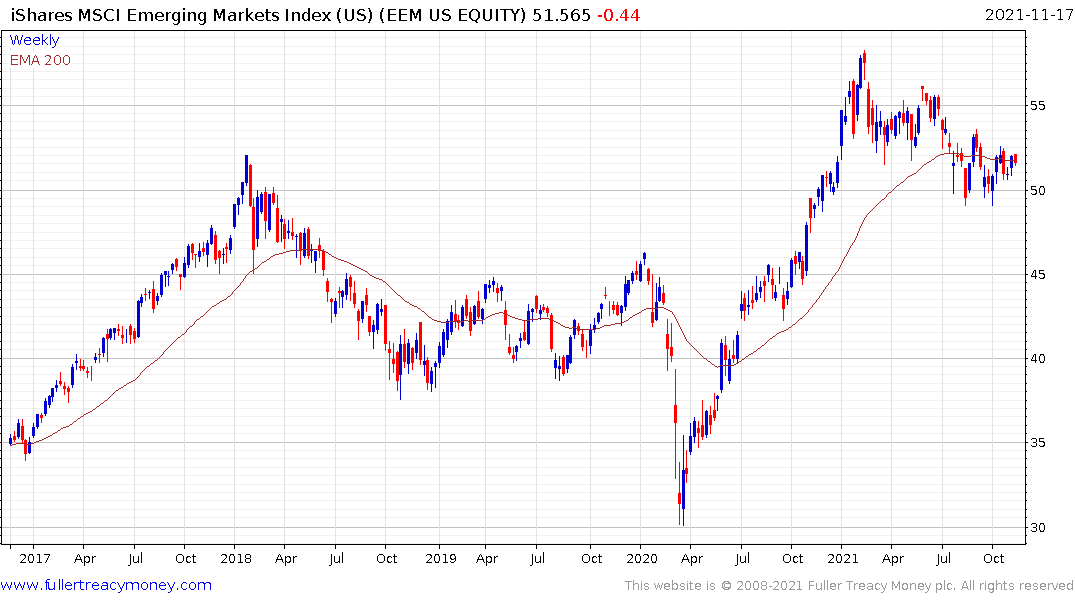Click the 2020 year label on time axis
Viewport: 1075px width, 600px height.
[642, 558]
